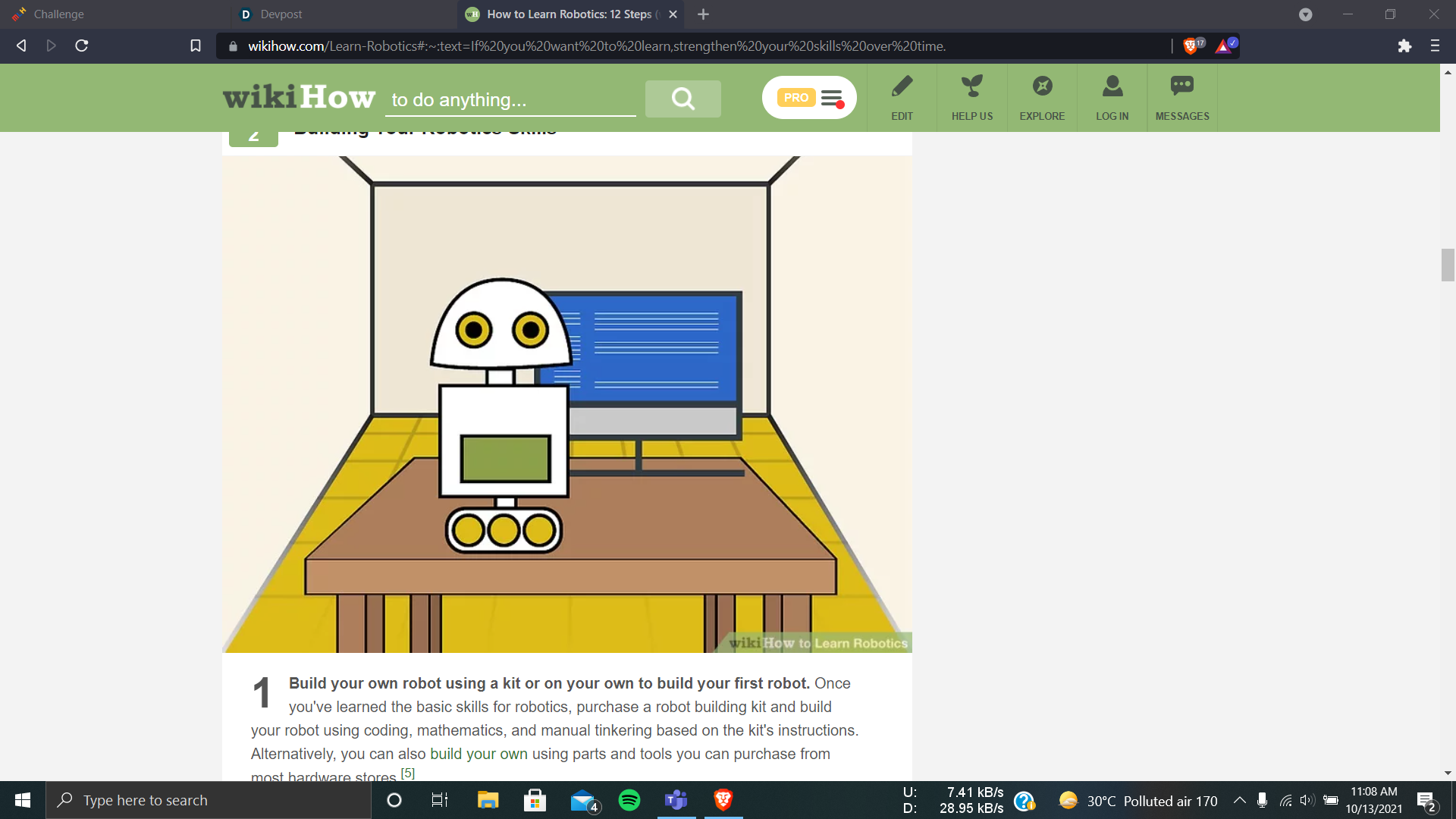
Task: Open browser extensions puzzle icon
Action: click(x=1404, y=46)
